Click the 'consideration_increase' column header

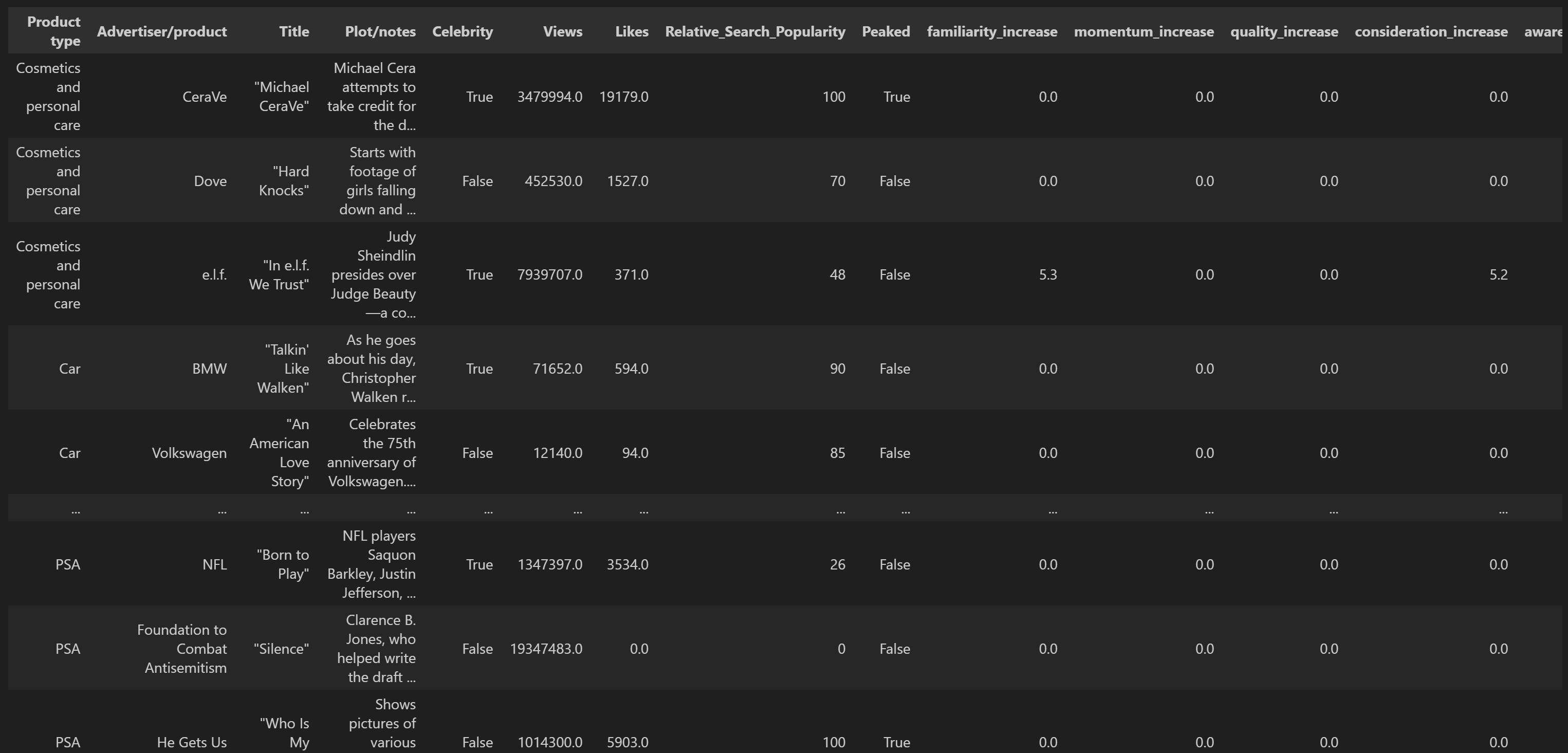(1431, 32)
